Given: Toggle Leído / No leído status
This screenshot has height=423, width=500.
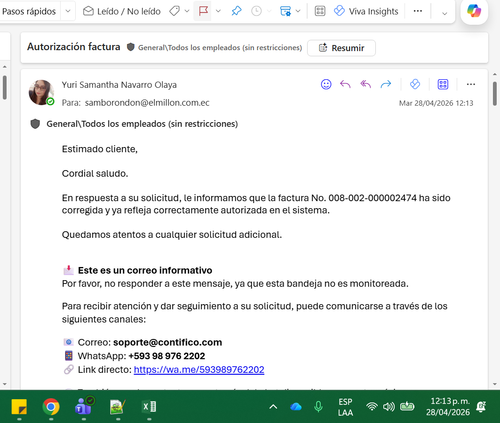Looking at the screenshot, I should point(122,11).
